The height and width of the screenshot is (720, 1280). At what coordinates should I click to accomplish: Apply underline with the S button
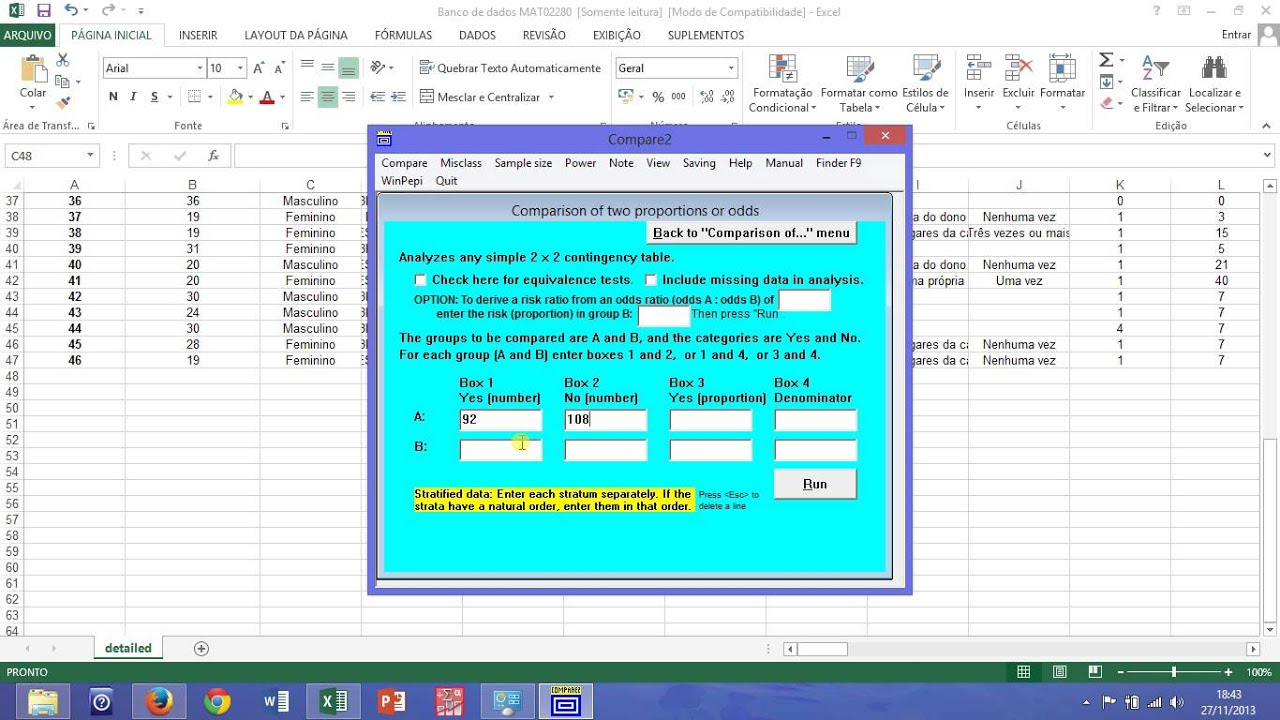coord(154,97)
